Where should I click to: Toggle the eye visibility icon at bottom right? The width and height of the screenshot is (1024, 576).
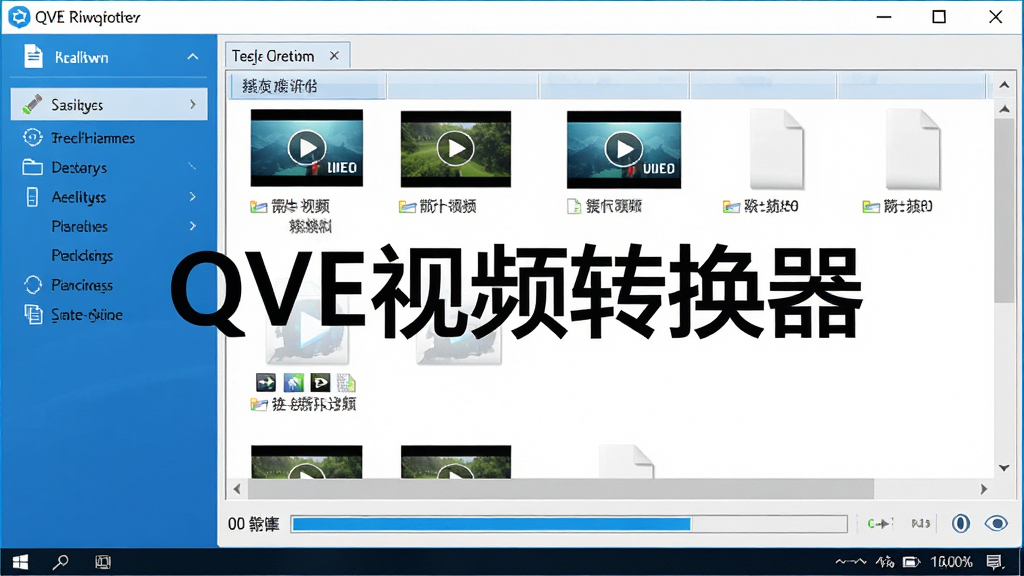[996, 523]
